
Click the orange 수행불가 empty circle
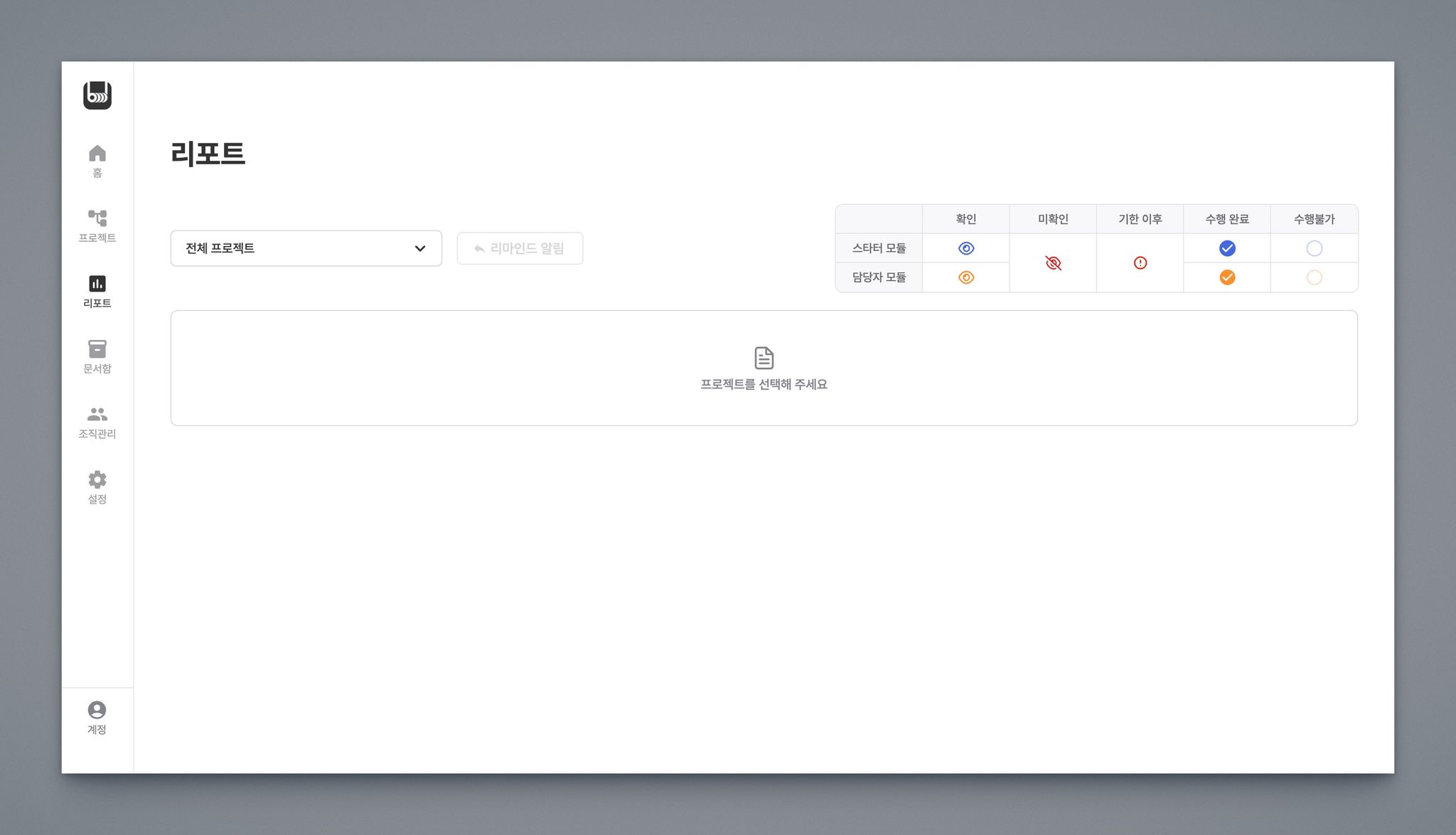tap(1315, 277)
